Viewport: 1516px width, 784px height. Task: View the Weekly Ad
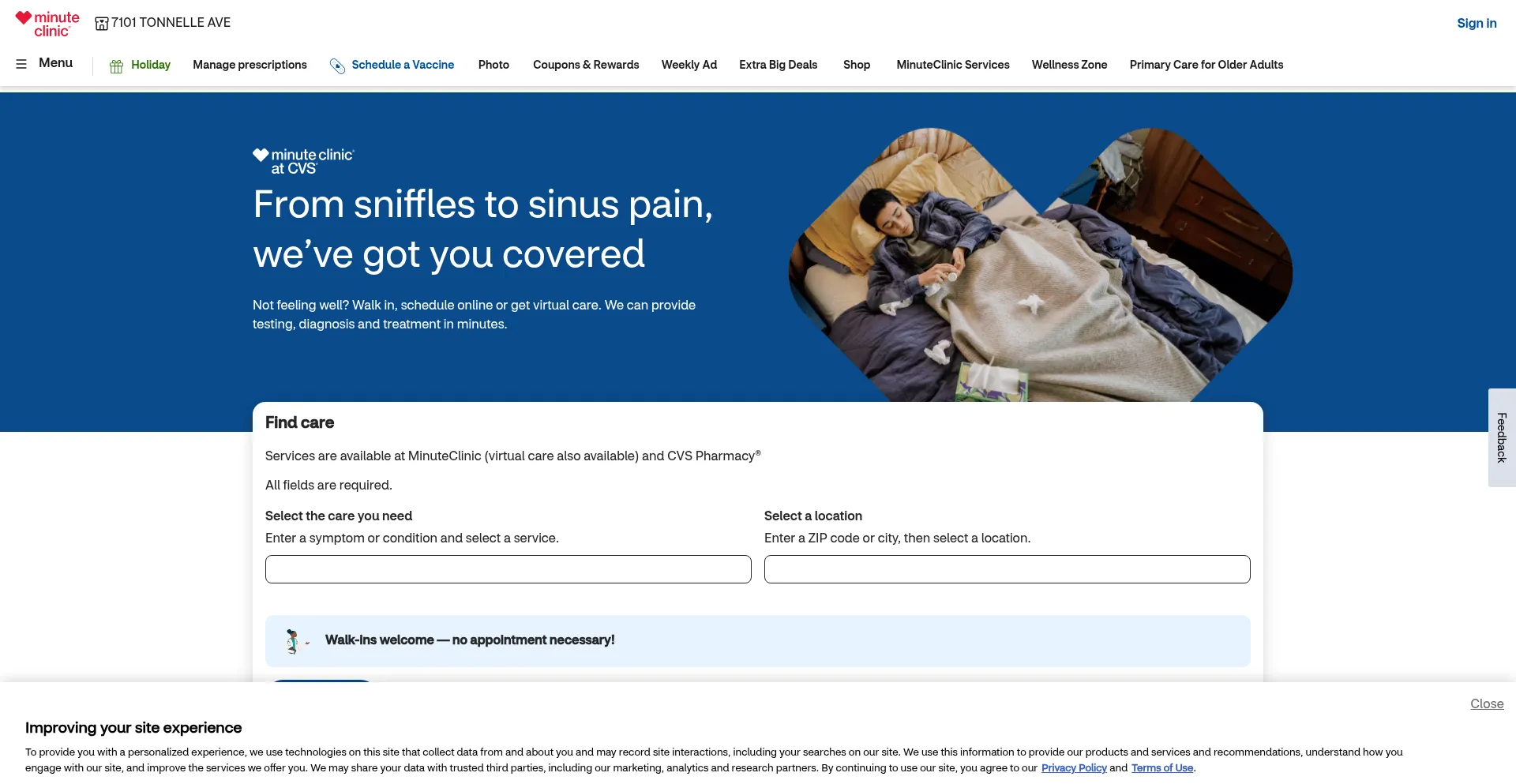(689, 65)
